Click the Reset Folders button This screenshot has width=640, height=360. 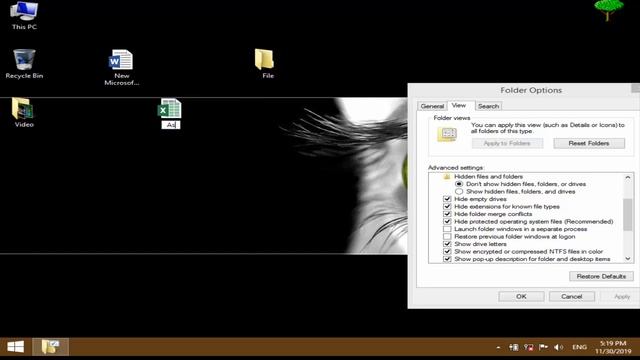pyautogui.click(x=589, y=143)
